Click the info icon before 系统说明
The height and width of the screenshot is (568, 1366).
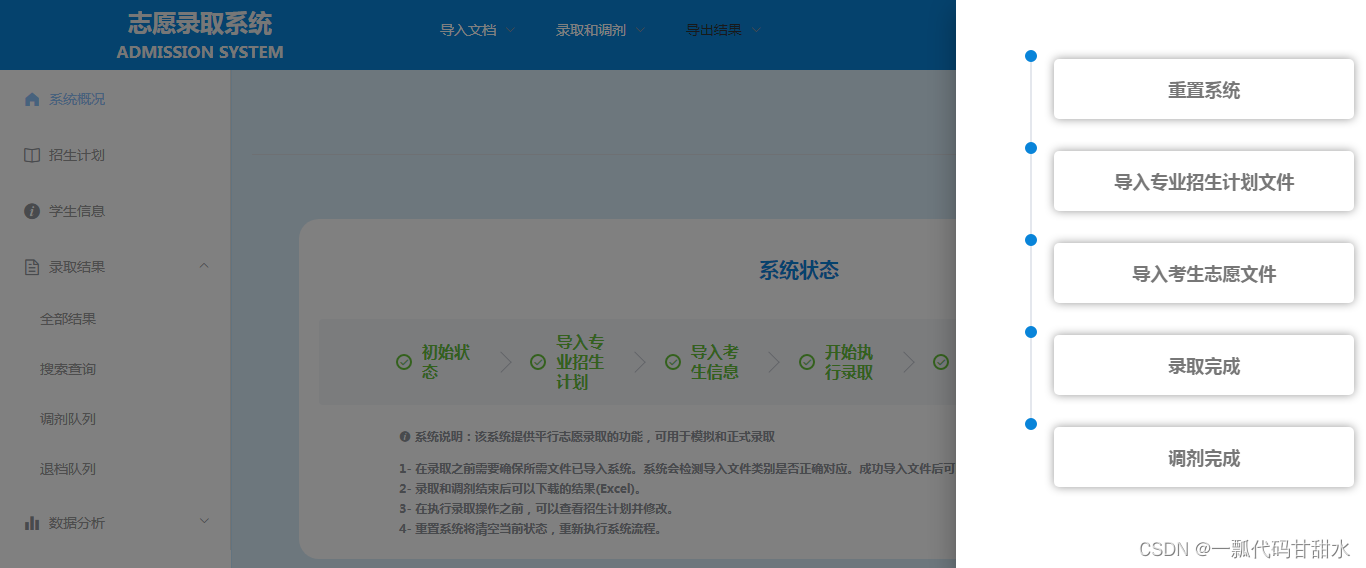pyautogui.click(x=405, y=437)
